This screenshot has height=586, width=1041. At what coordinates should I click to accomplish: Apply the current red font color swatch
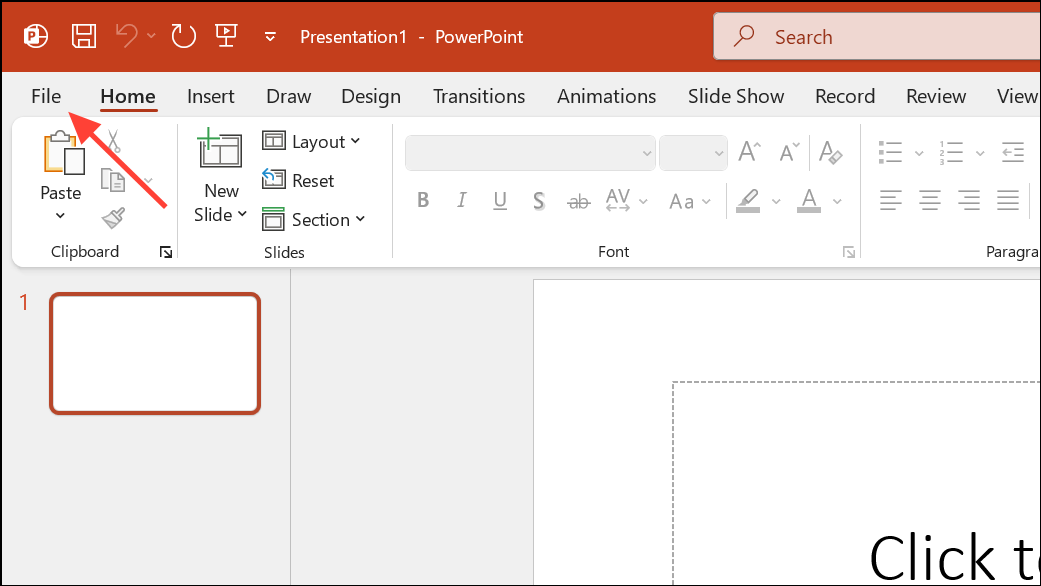click(809, 200)
